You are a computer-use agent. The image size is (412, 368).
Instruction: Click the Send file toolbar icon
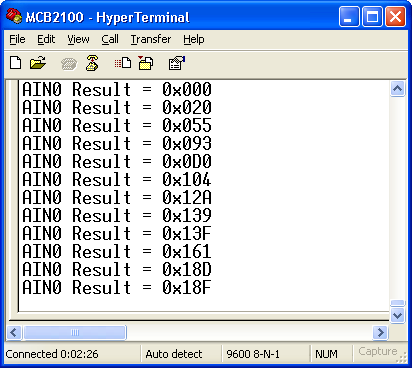coord(123,63)
